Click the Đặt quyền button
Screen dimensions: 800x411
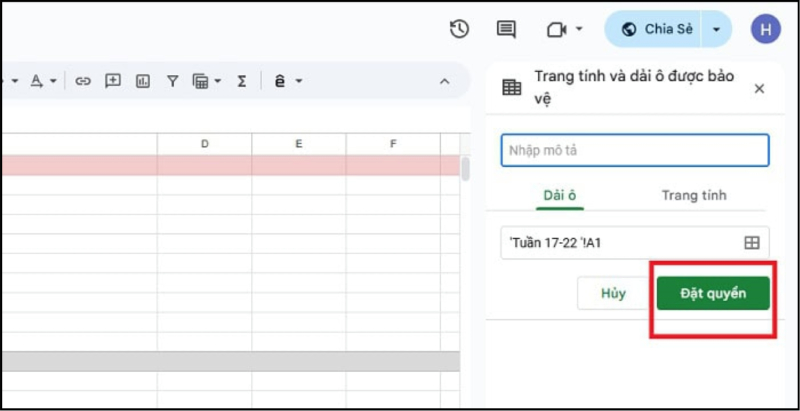pos(713,293)
